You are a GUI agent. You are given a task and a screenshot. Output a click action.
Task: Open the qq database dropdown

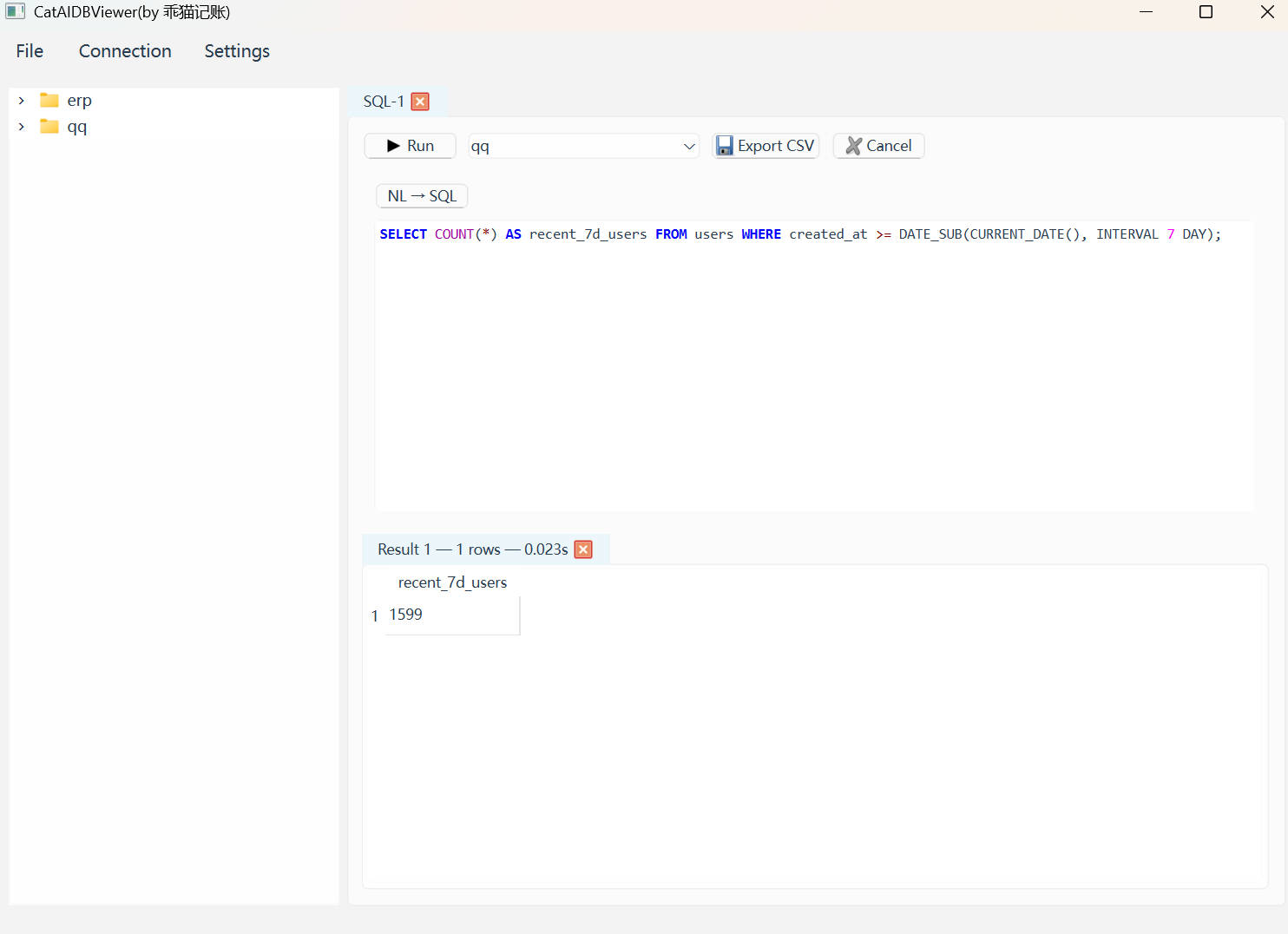pyautogui.click(x=583, y=146)
